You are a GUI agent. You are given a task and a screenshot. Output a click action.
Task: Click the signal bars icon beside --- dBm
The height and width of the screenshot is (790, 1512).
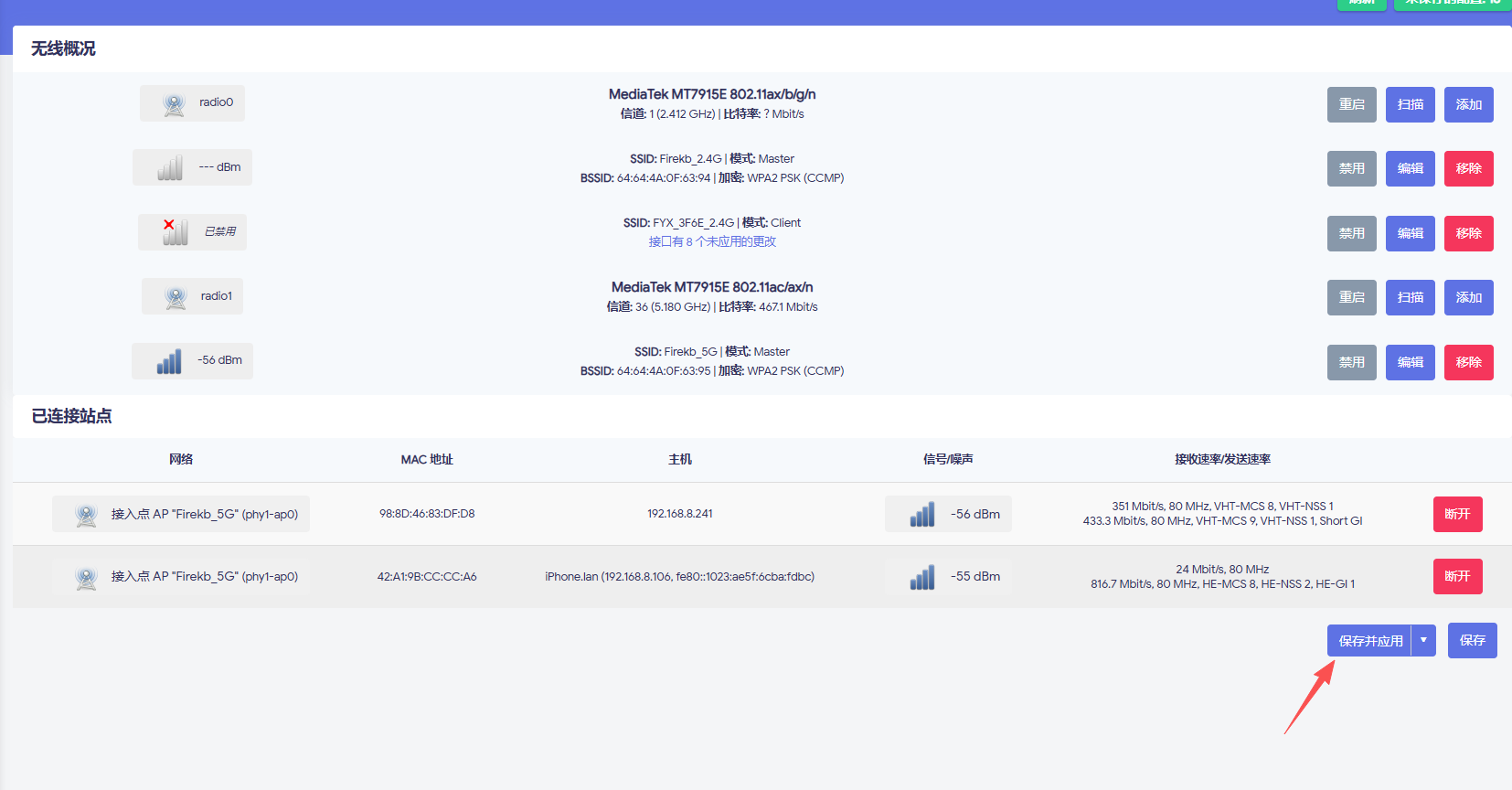click(170, 167)
